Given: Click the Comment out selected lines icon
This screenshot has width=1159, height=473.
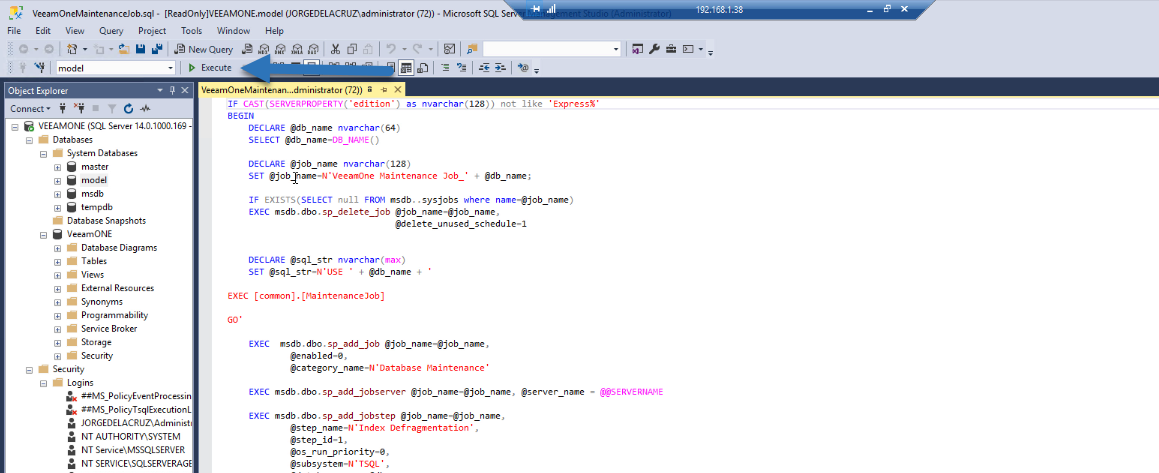Looking at the screenshot, I should [445, 68].
